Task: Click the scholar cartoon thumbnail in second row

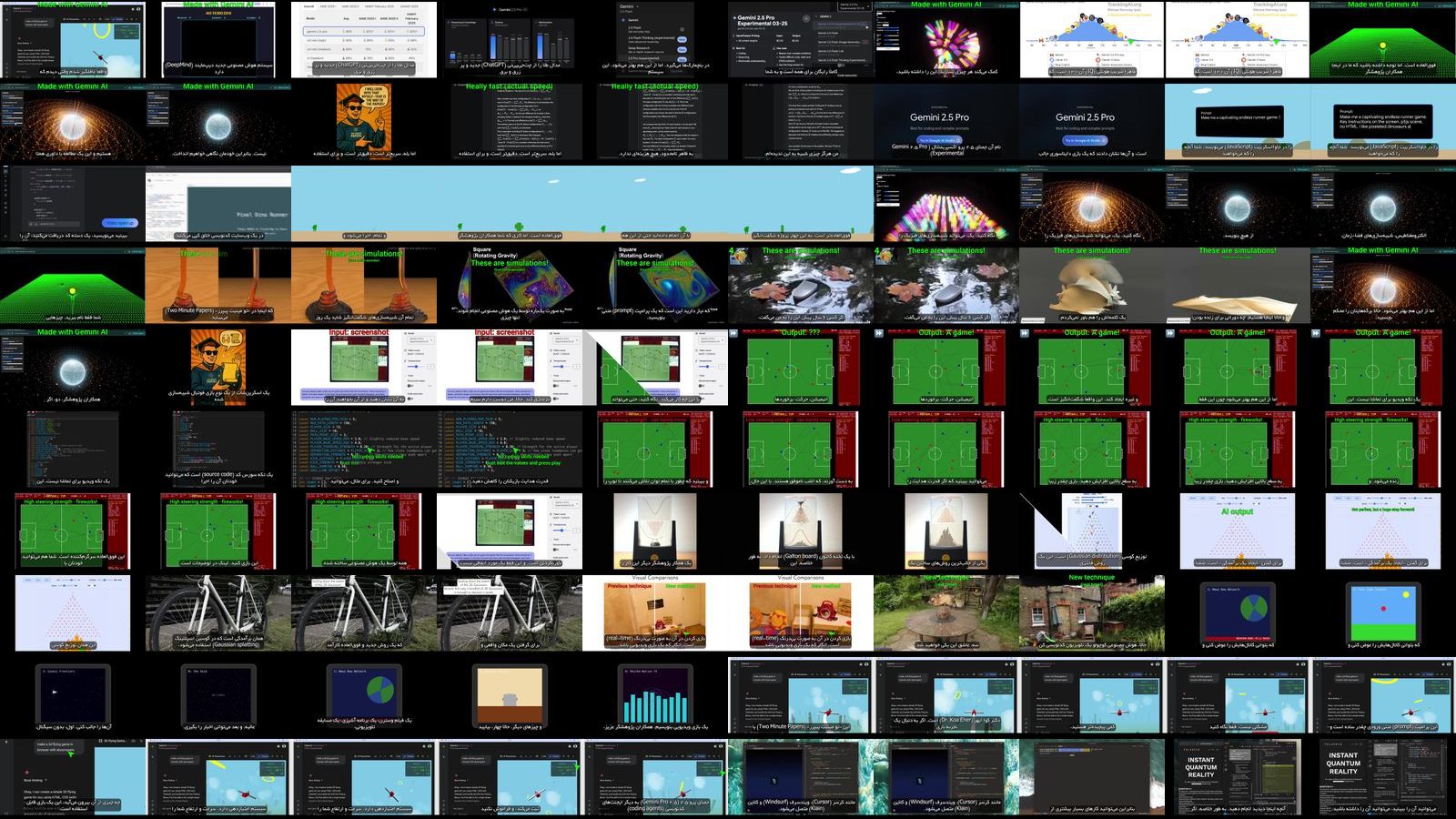Action: [x=363, y=121]
